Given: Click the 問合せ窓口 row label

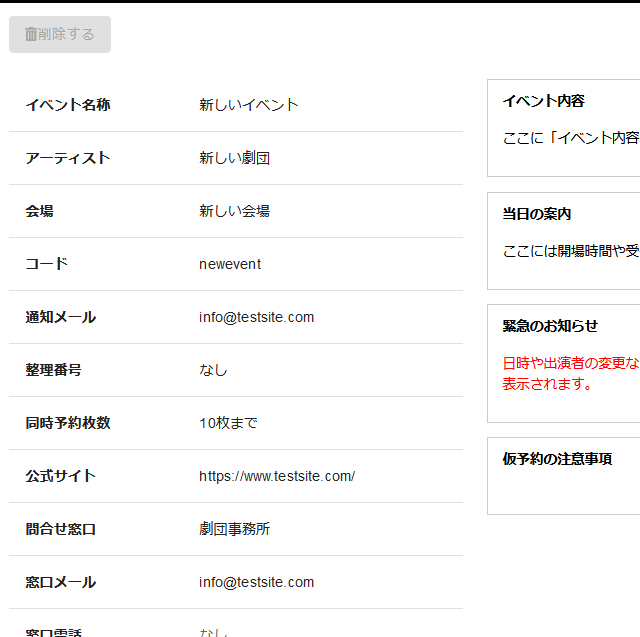Looking at the screenshot, I should [x=60, y=529].
